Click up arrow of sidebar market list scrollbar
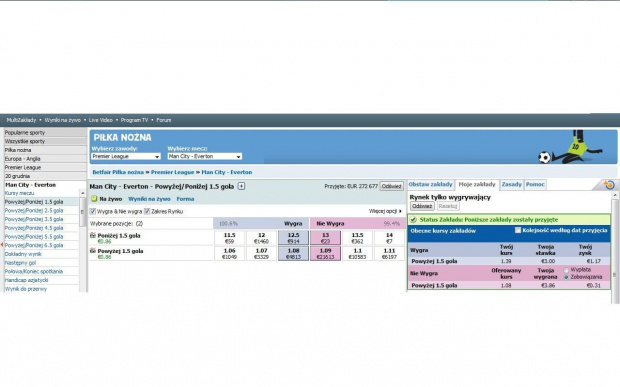This screenshot has width=620, height=387. tap(82, 193)
